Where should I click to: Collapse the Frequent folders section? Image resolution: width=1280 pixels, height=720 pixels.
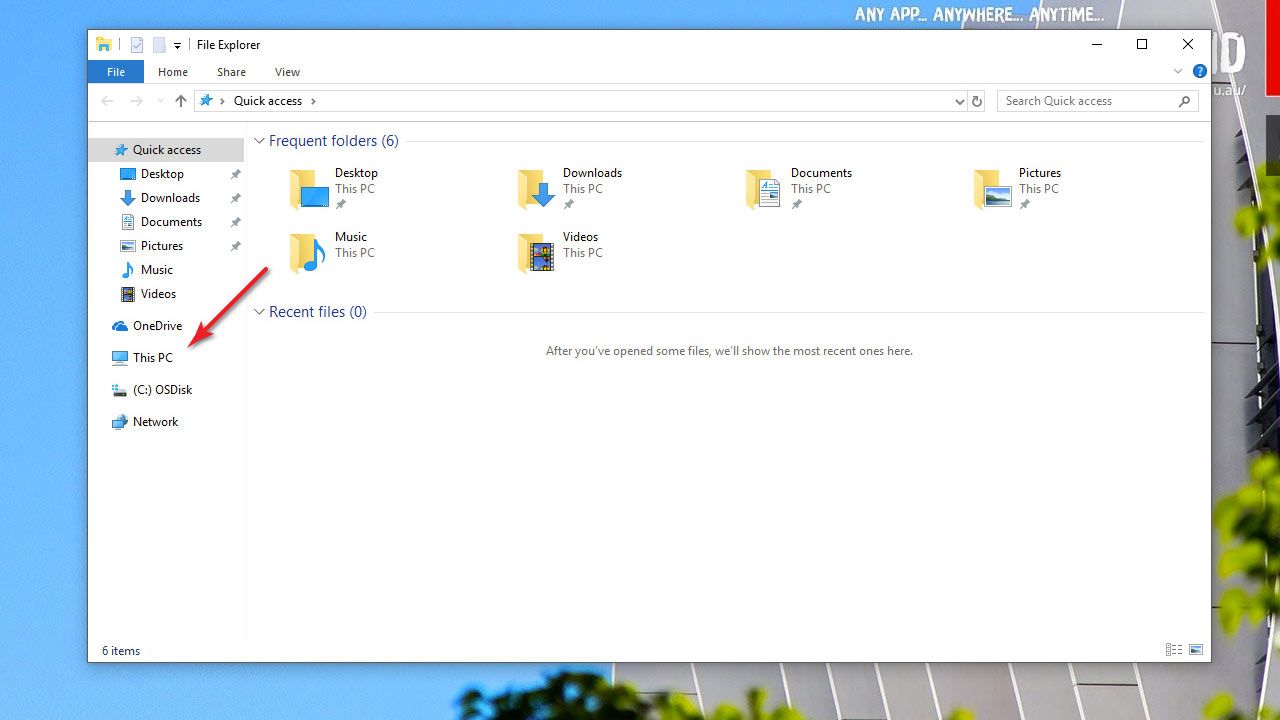pos(259,141)
